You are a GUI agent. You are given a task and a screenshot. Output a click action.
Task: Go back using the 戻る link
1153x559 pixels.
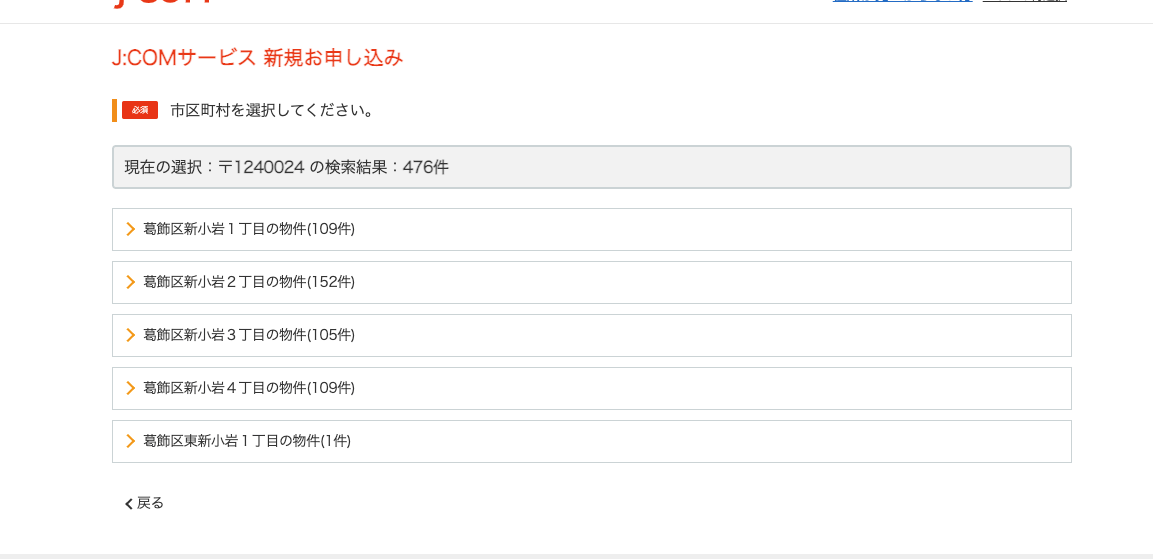click(150, 503)
